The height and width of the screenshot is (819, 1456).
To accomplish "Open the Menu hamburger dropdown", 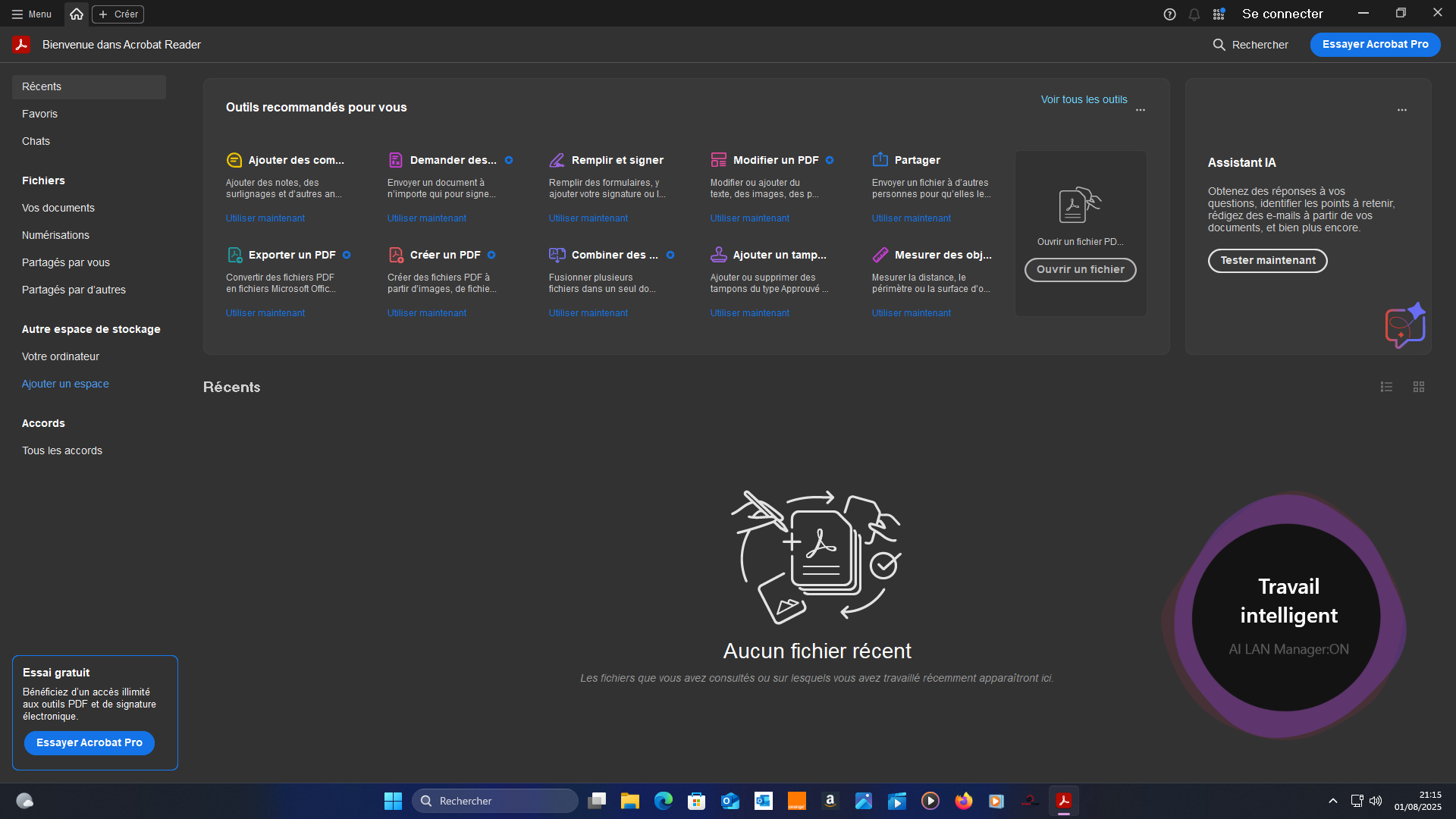I will coord(32,14).
